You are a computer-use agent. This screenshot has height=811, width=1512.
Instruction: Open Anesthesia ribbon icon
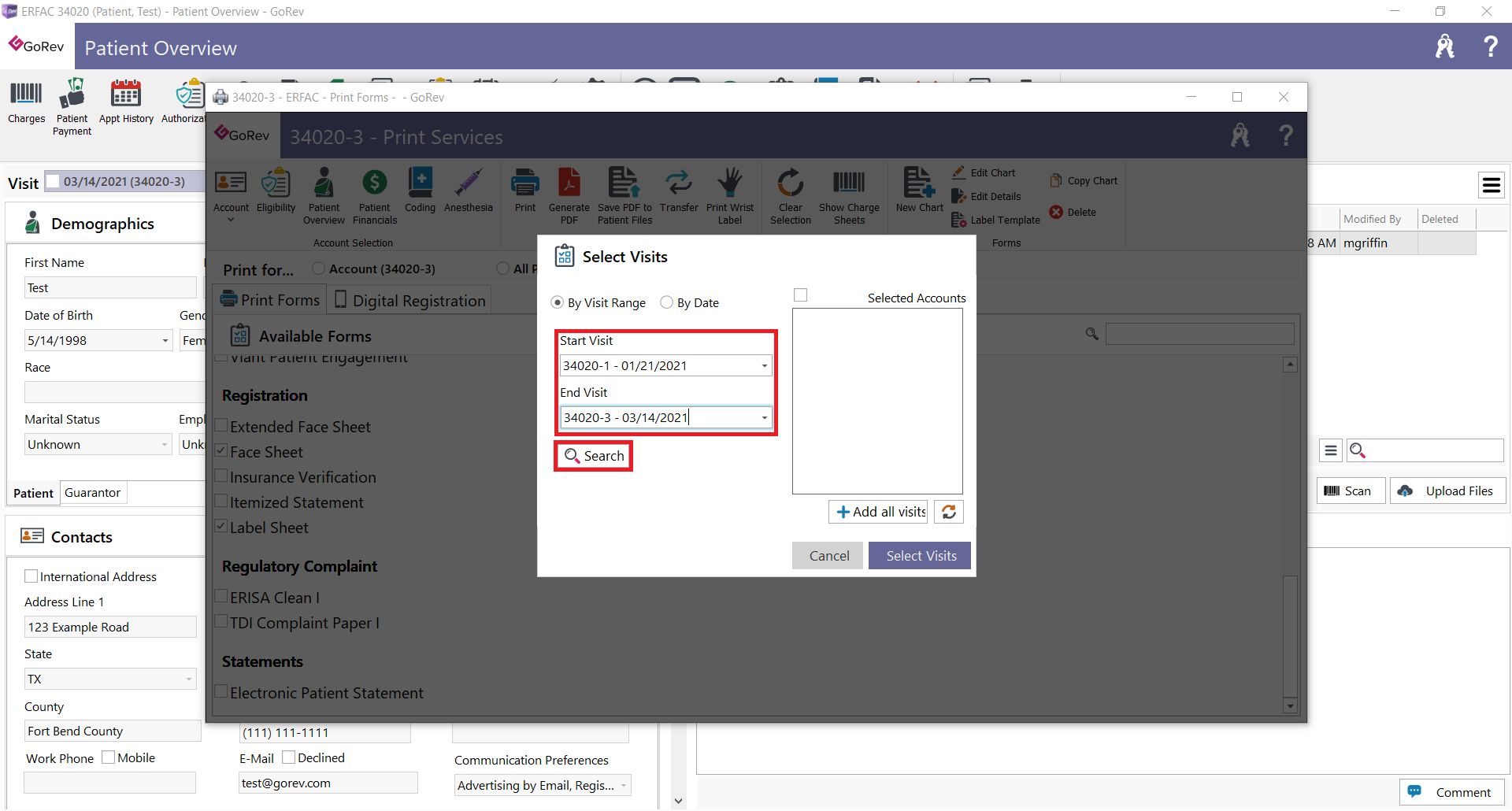(x=468, y=191)
